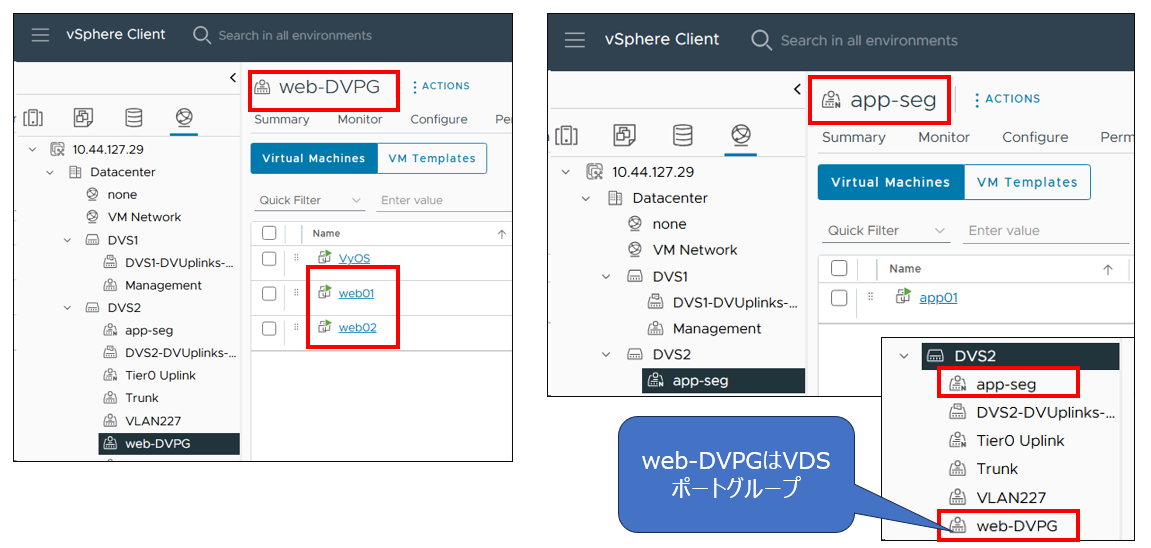The image size is (1151, 548).
Task: Open Quick Filter dropdown in web-DVPG window
Action: (311, 200)
